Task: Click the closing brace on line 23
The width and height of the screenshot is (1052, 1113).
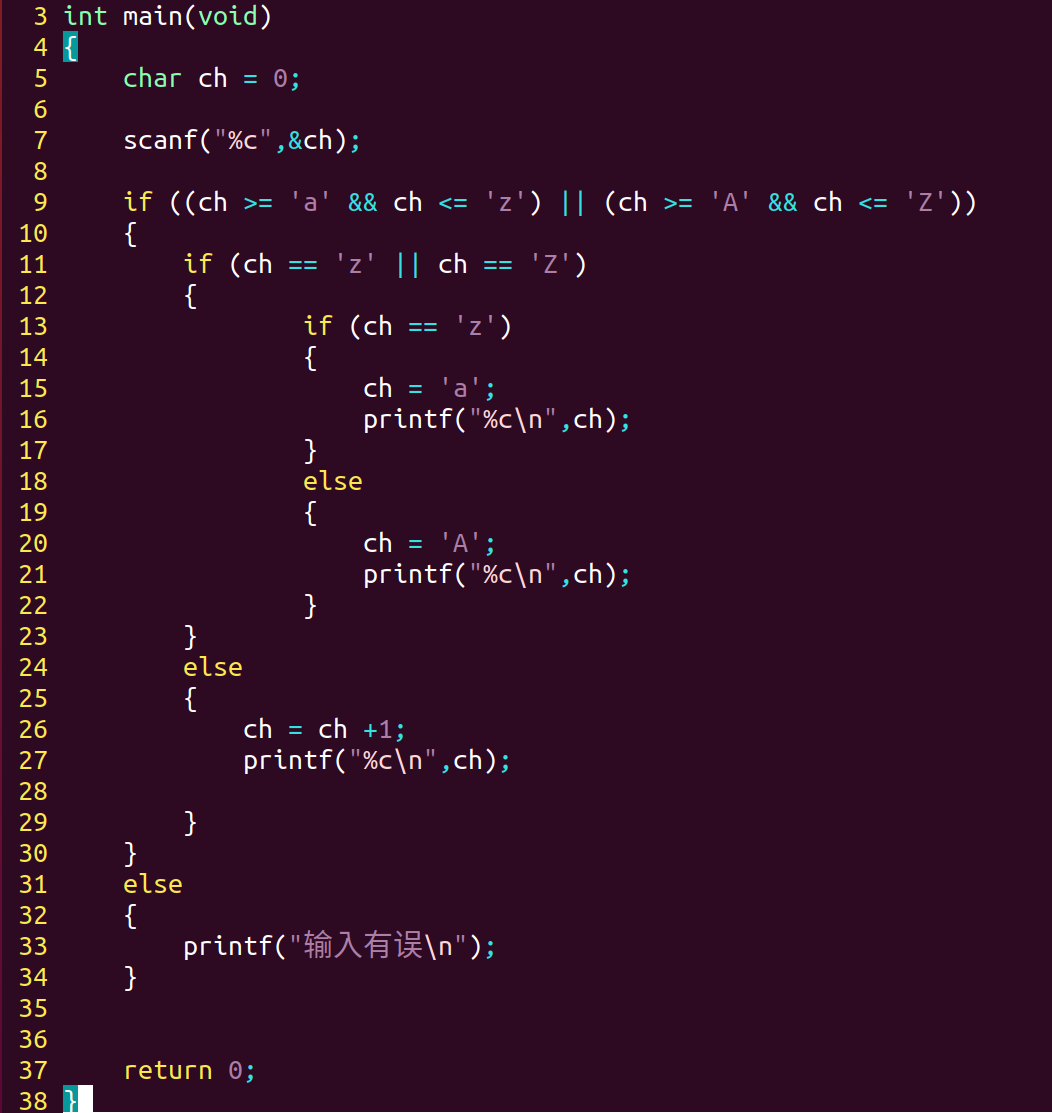Action: pos(190,637)
